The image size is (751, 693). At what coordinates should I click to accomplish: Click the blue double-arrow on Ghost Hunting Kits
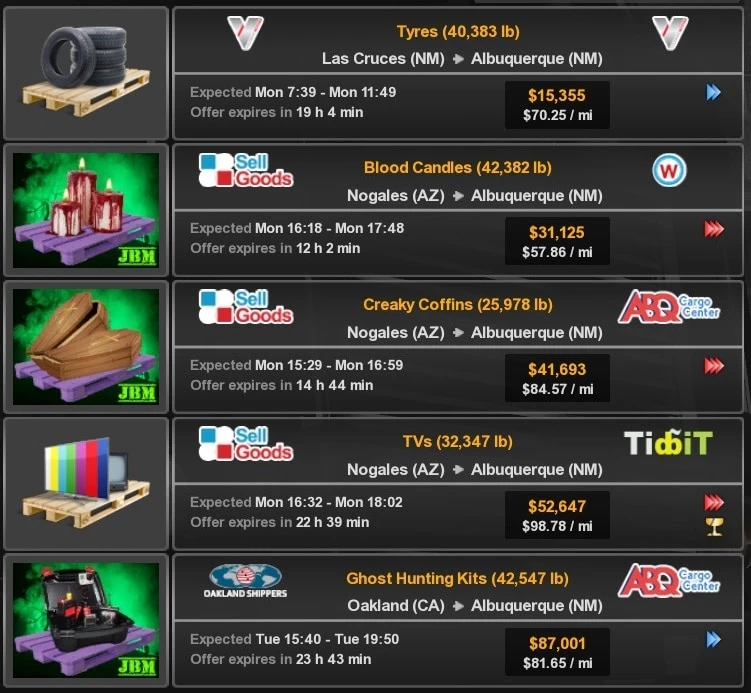click(x=714, y=639)
